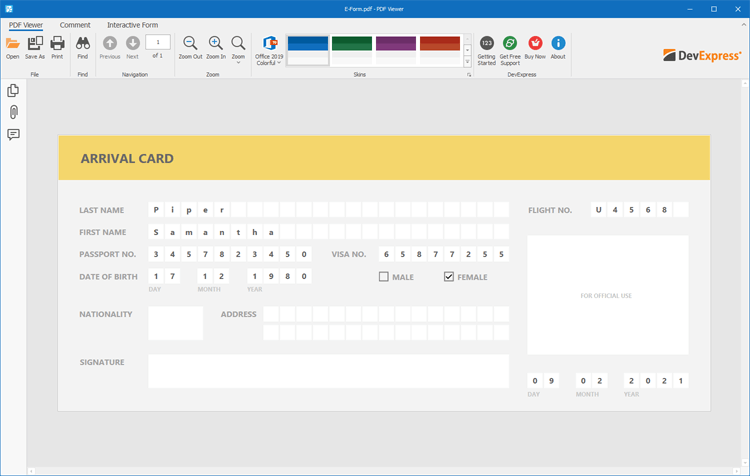
Task: Click first ADDRESS character box
Action: tap(271, 314)
